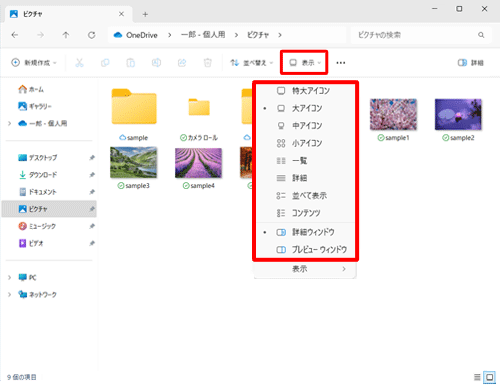Choose 小アイコン from the view menu
The height and width of the screenshot is (388, 500).
(x=305, y=143)
